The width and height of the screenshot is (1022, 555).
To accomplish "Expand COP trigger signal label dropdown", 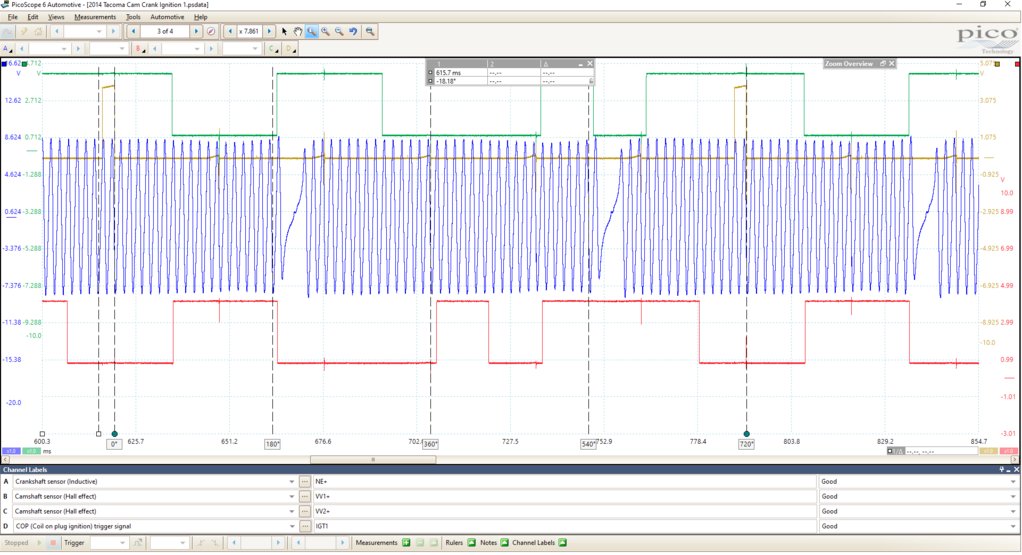I will coord(291,527).
